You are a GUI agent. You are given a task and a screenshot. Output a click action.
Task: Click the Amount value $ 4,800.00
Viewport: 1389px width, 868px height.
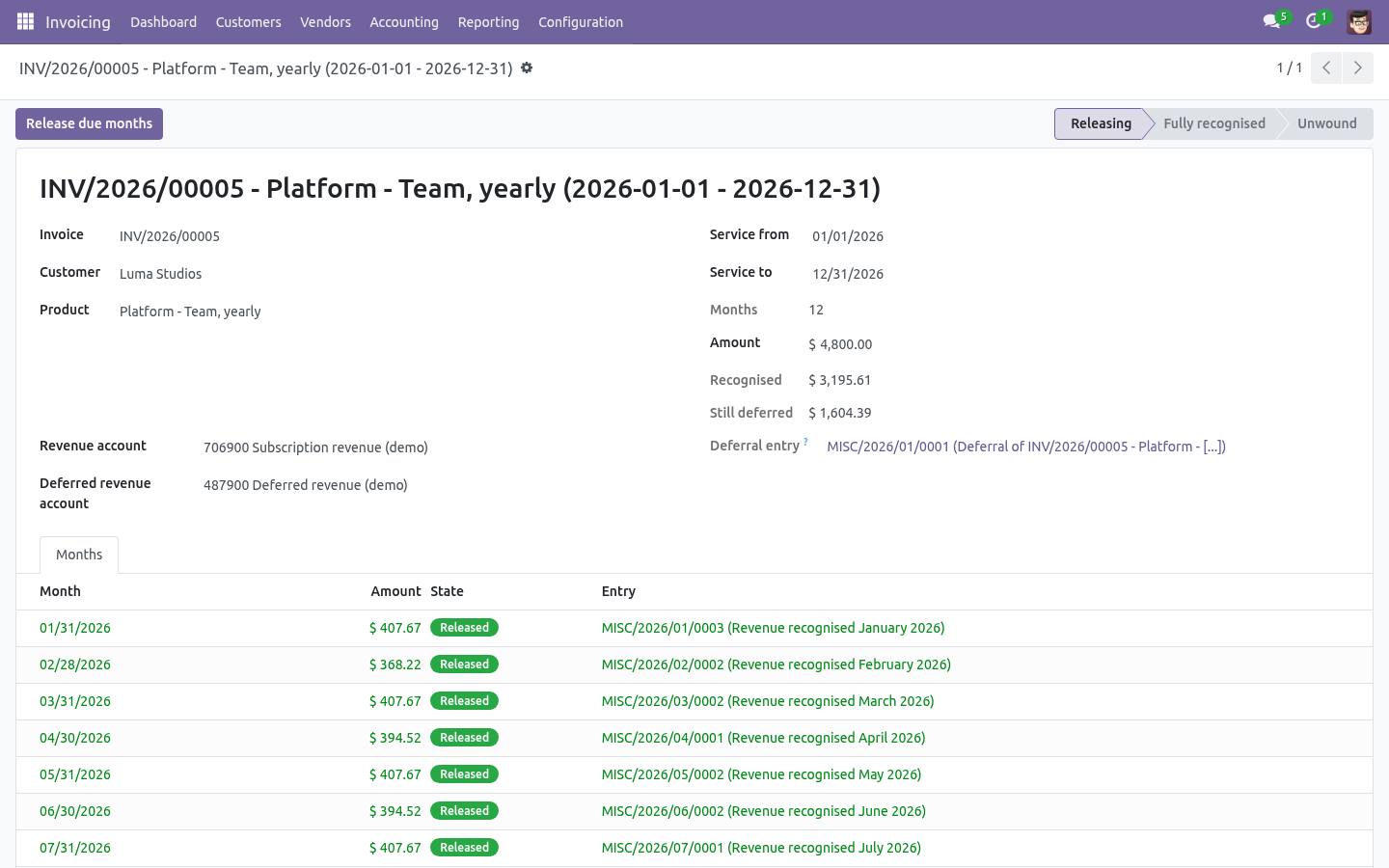(x=840, y=344)
